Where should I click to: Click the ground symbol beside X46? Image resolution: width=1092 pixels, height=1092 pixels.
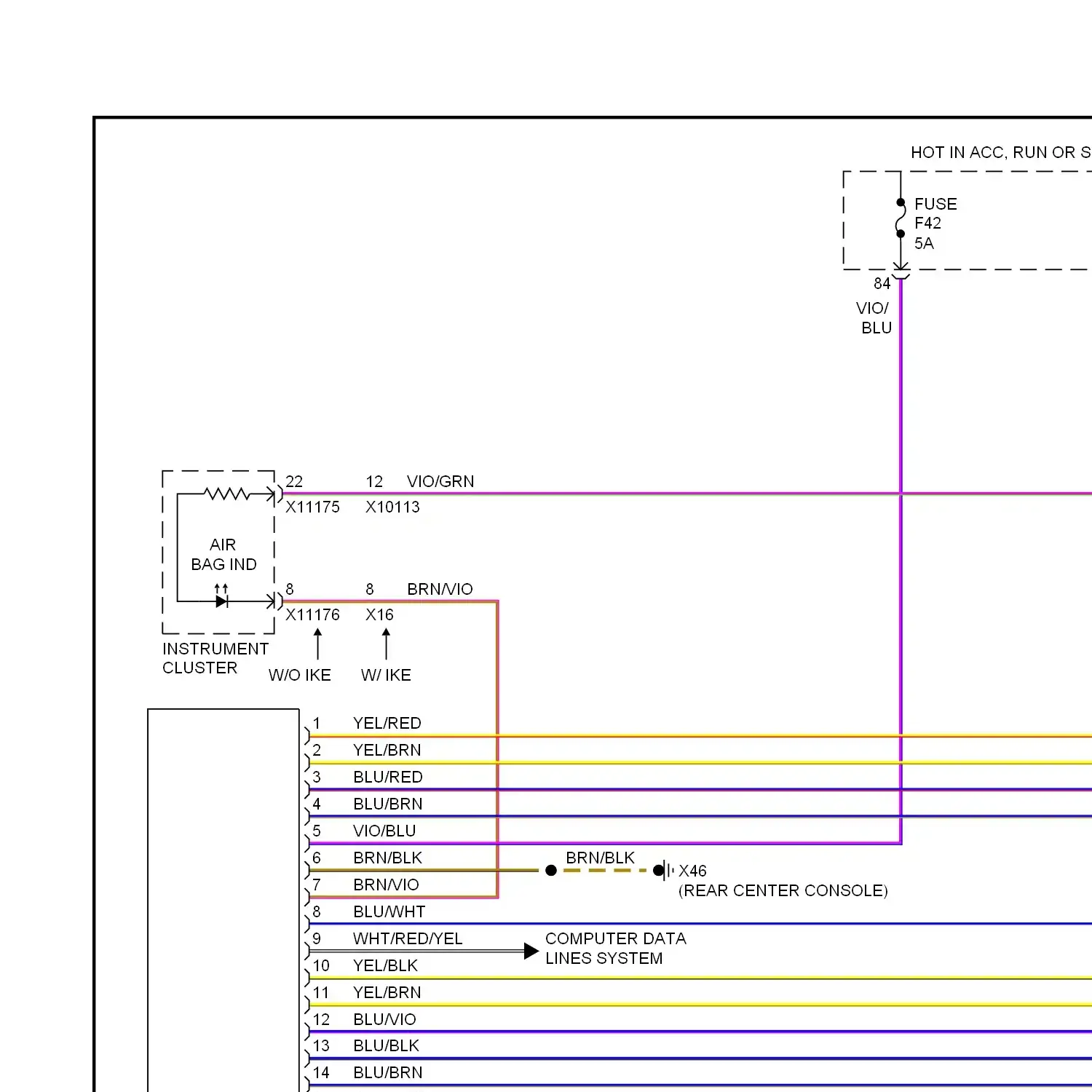click(664, 870)
